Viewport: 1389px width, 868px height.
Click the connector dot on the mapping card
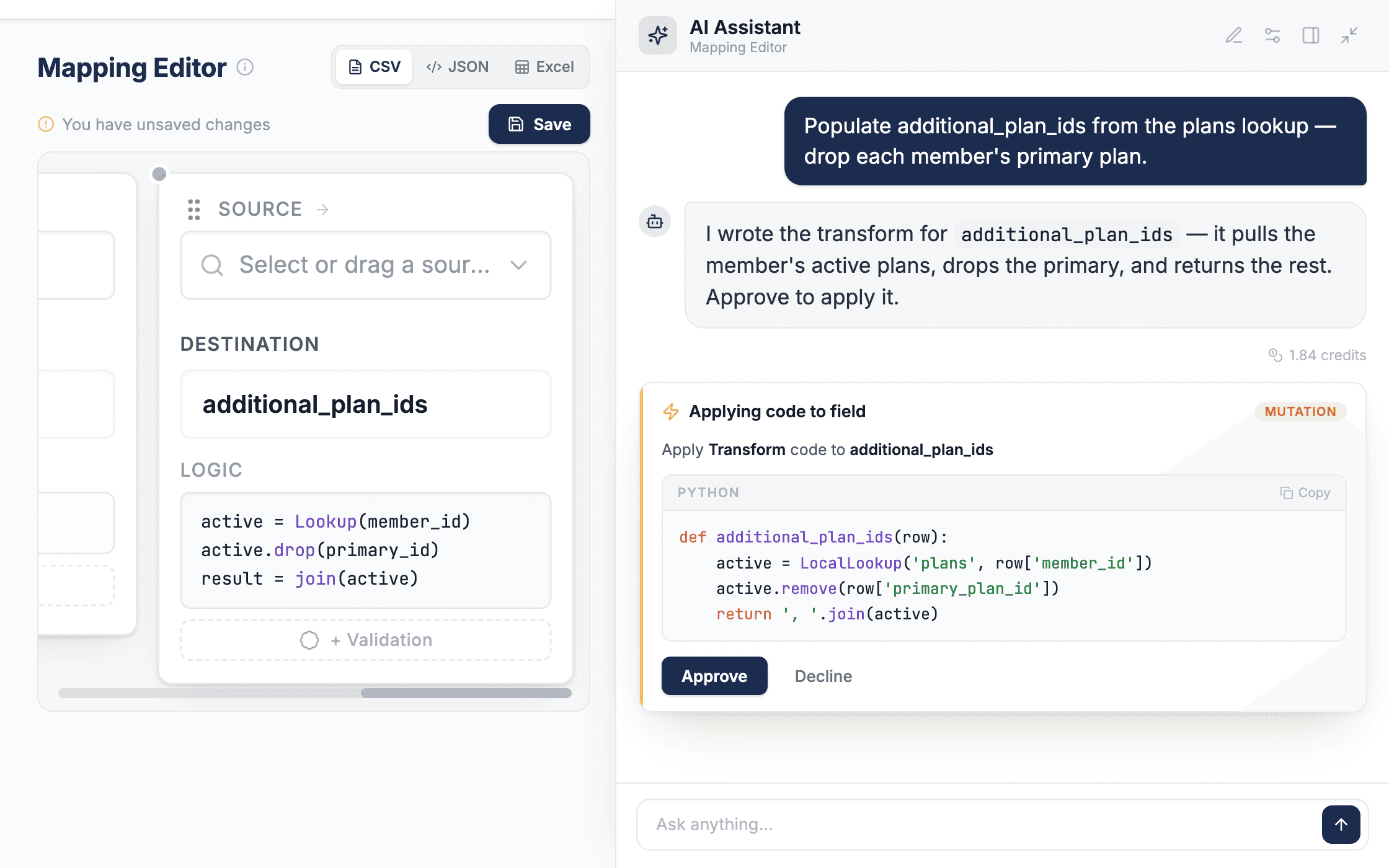coord(159,174)
